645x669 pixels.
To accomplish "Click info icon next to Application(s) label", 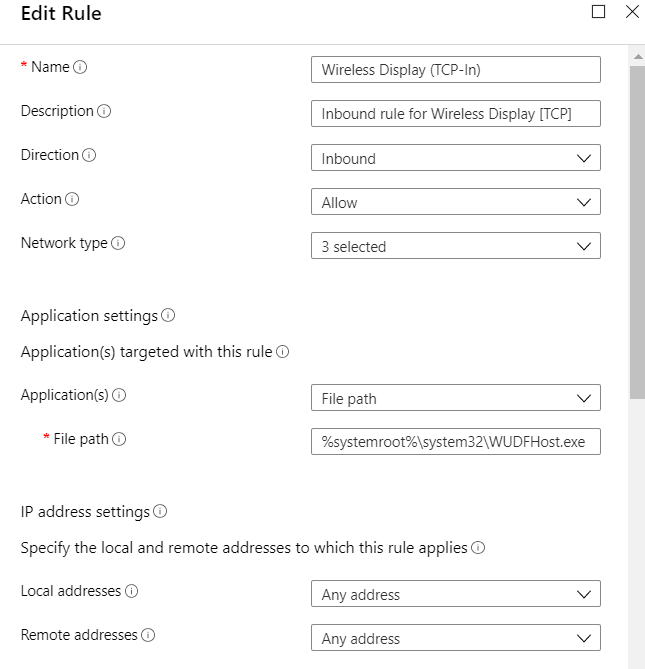I will pyautogui.click(x=119, y=395).
